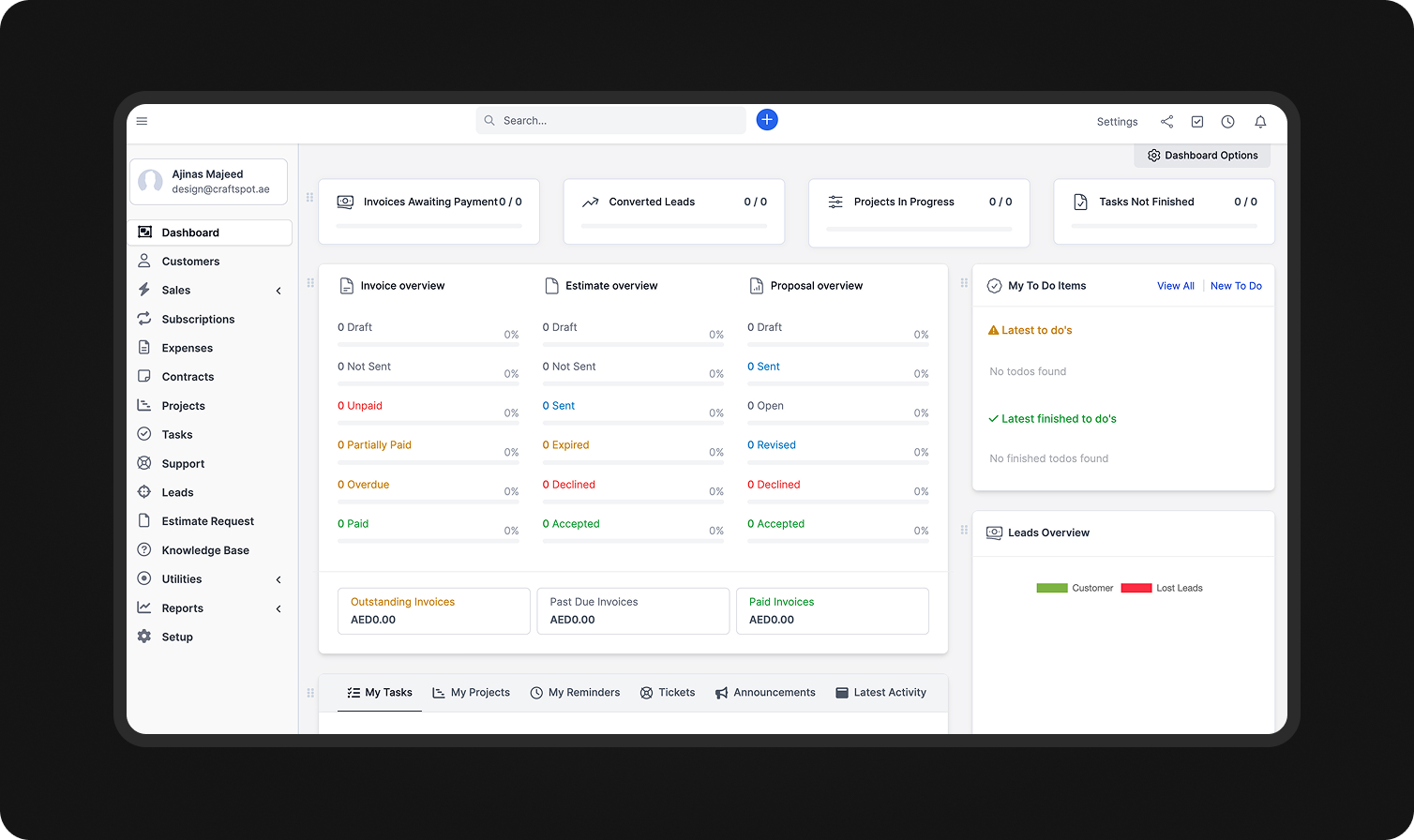Open the quick-create plus button

tap(767, 119)
